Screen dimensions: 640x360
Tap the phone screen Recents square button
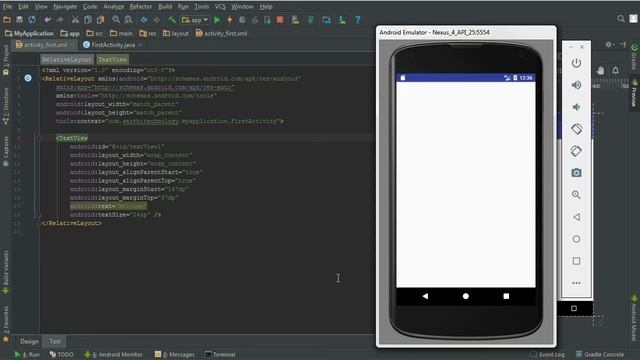click(x=506, y=296)
